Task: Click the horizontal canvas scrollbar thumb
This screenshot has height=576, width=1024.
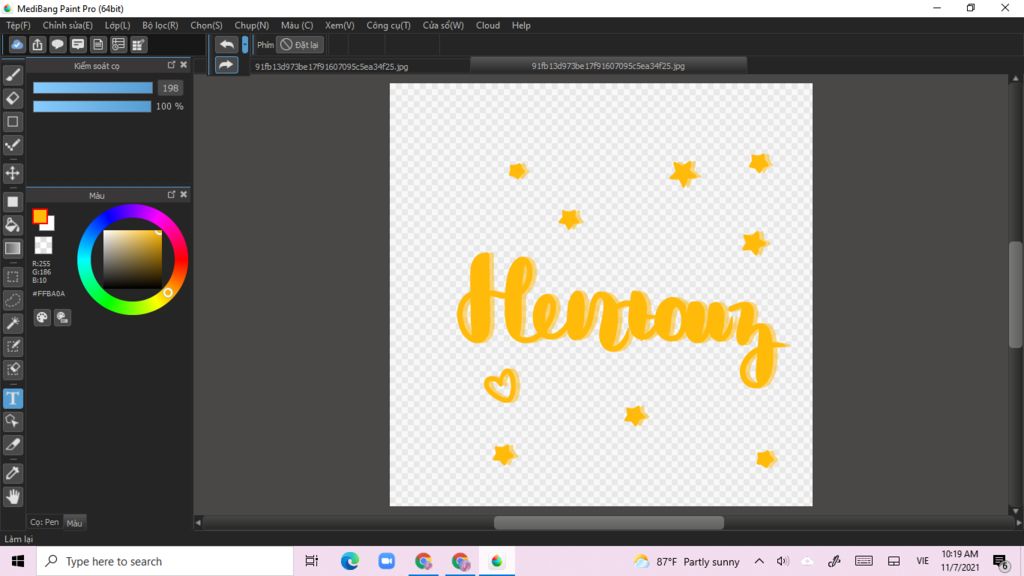Action: coord(609,522)
